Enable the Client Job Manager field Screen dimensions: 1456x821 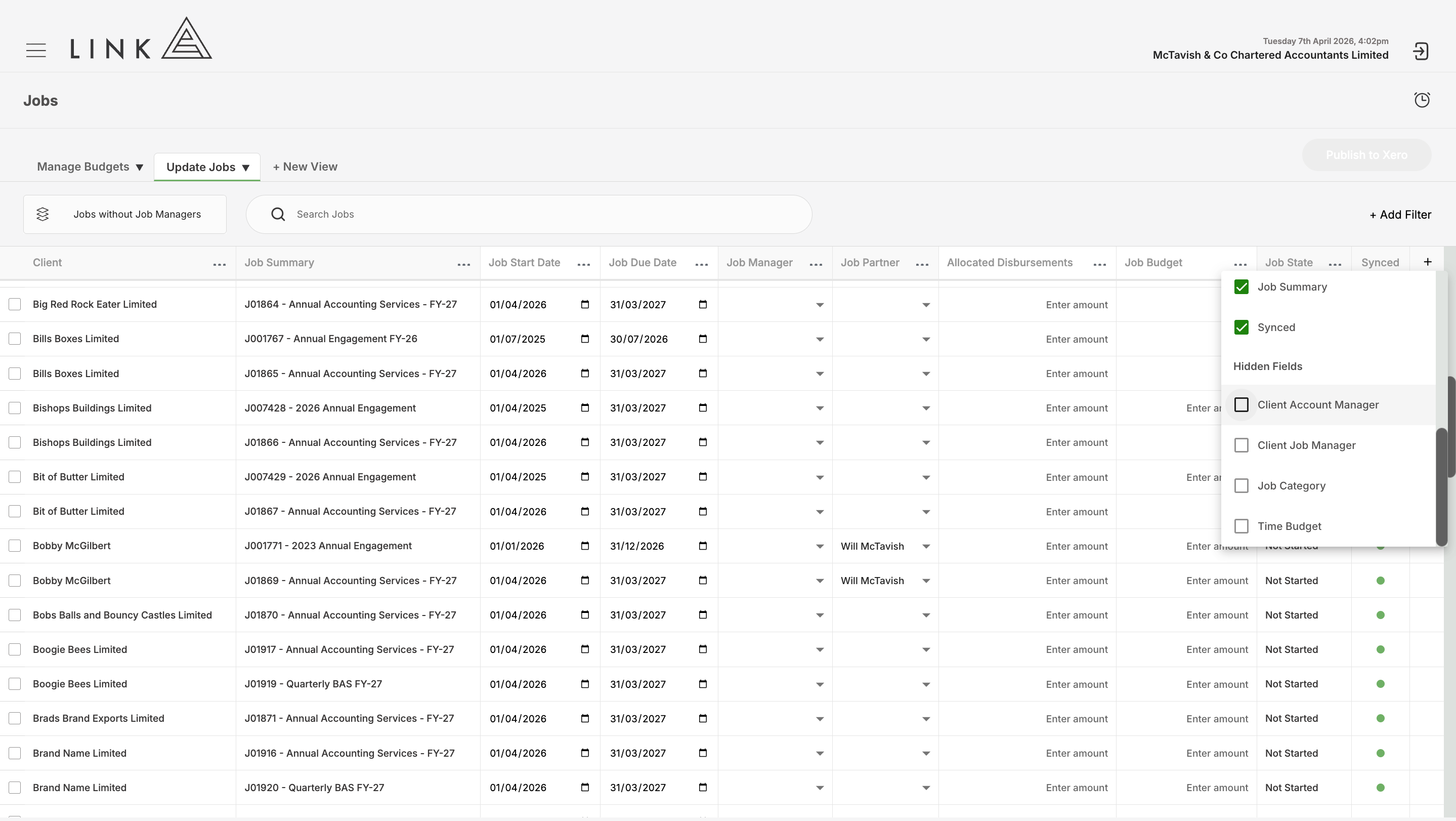[x=1241, y=445]
